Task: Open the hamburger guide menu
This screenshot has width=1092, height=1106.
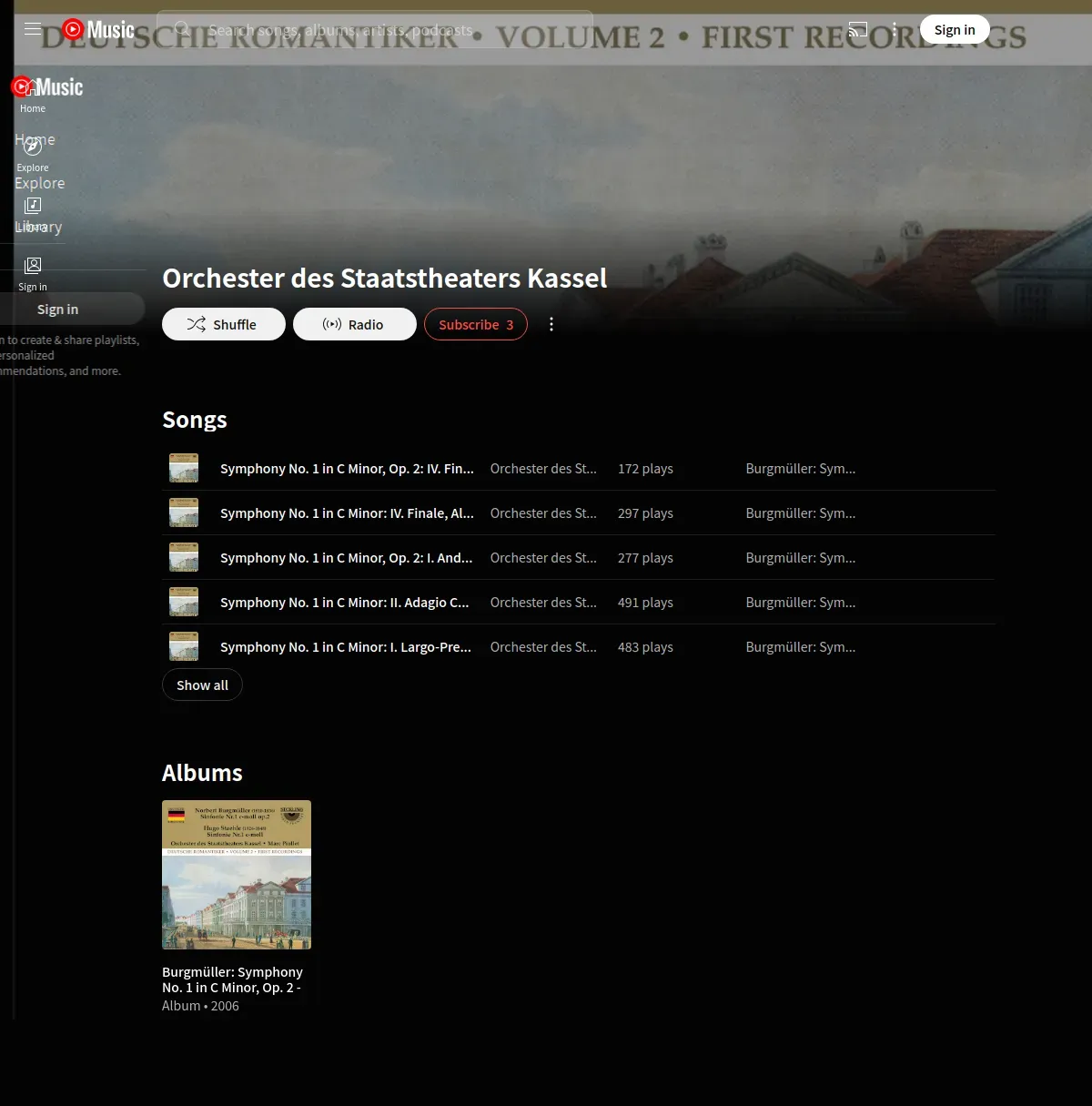Action: point(33,29)
